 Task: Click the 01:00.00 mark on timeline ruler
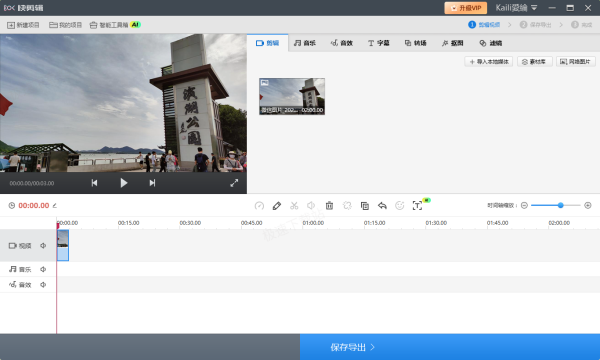tap(313, 223)
